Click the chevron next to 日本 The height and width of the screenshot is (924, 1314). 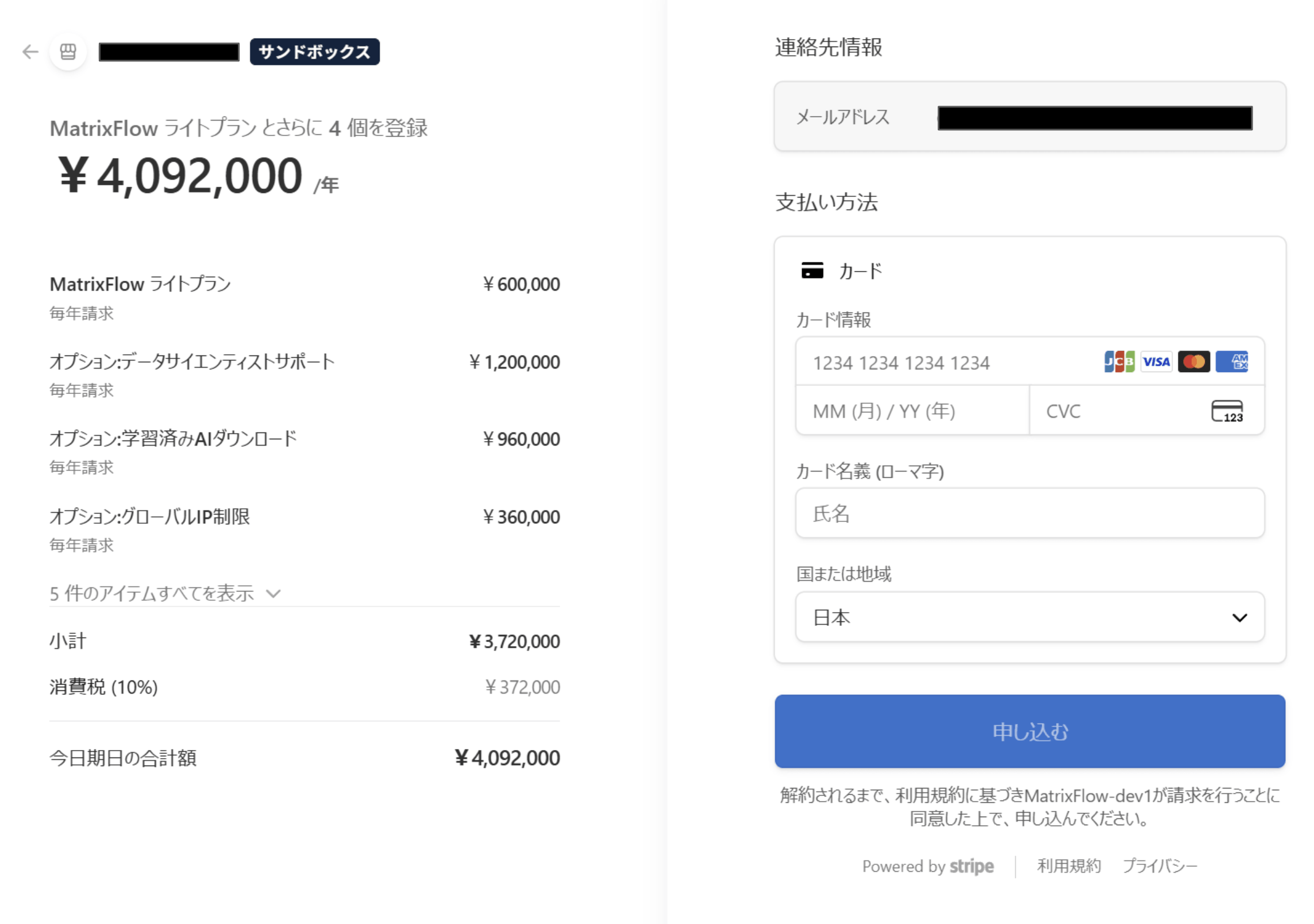(x=1239, y=618)
